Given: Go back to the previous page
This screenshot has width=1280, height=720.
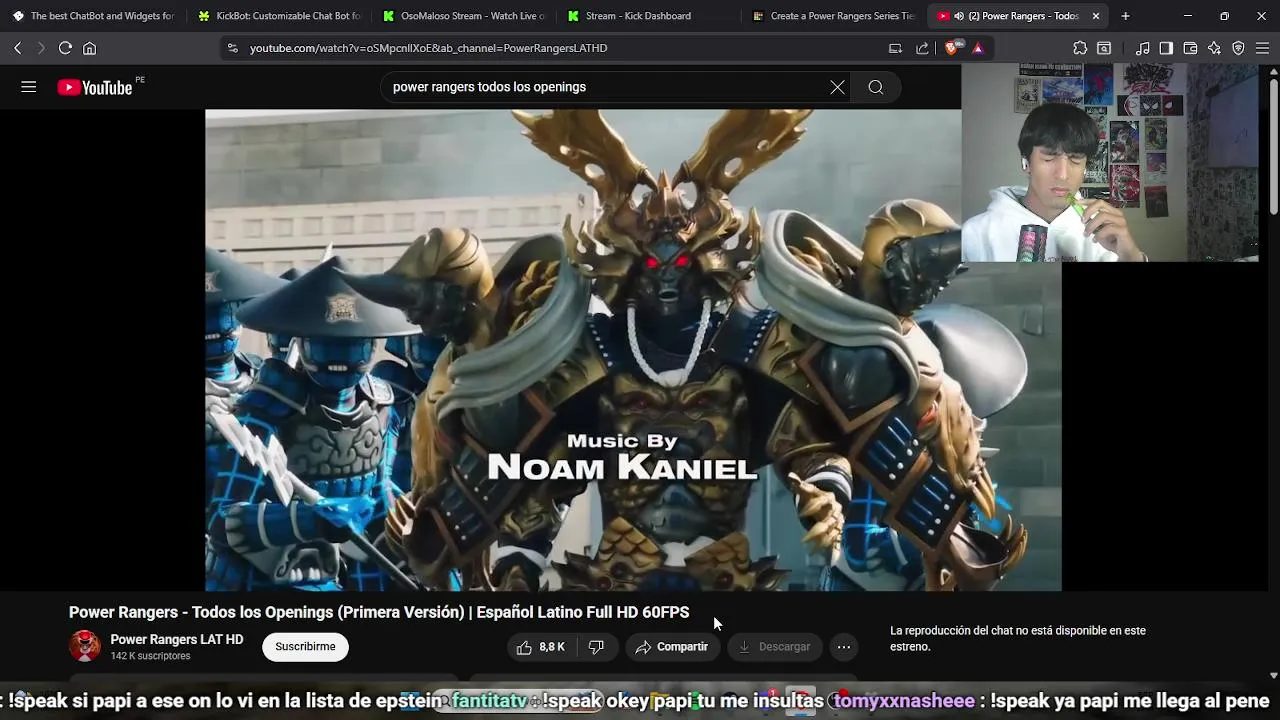Looking at the screenshot, I should click(17, 48).
